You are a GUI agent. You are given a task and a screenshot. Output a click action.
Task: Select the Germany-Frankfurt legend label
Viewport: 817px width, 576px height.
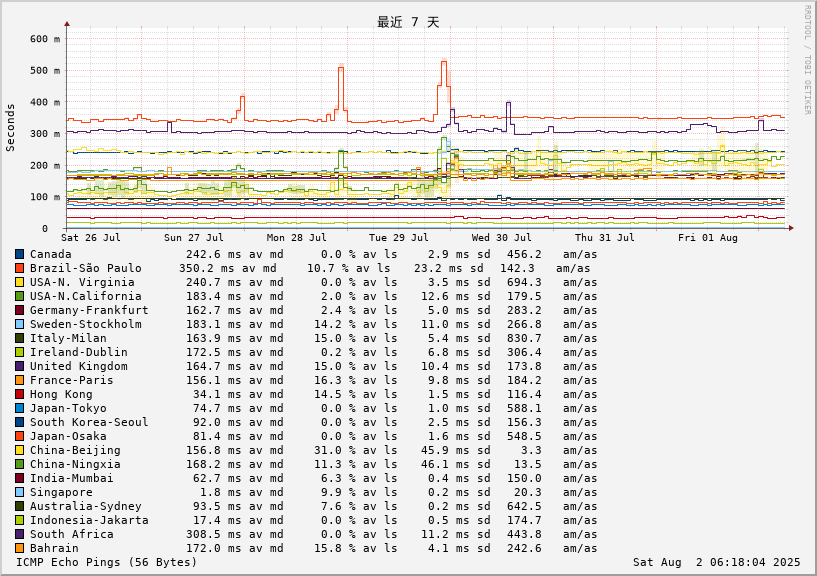(x=89, y=311)
